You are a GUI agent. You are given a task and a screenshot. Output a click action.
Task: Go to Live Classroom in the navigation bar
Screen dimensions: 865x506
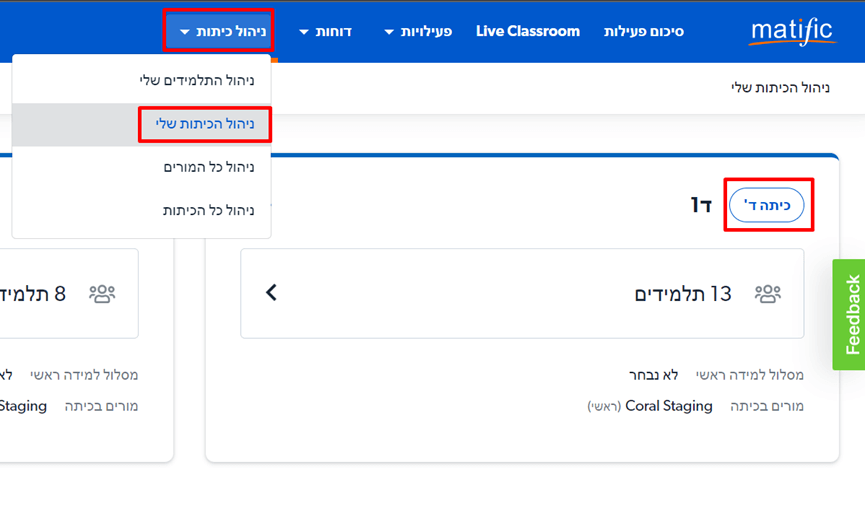(x=527, y=31)
